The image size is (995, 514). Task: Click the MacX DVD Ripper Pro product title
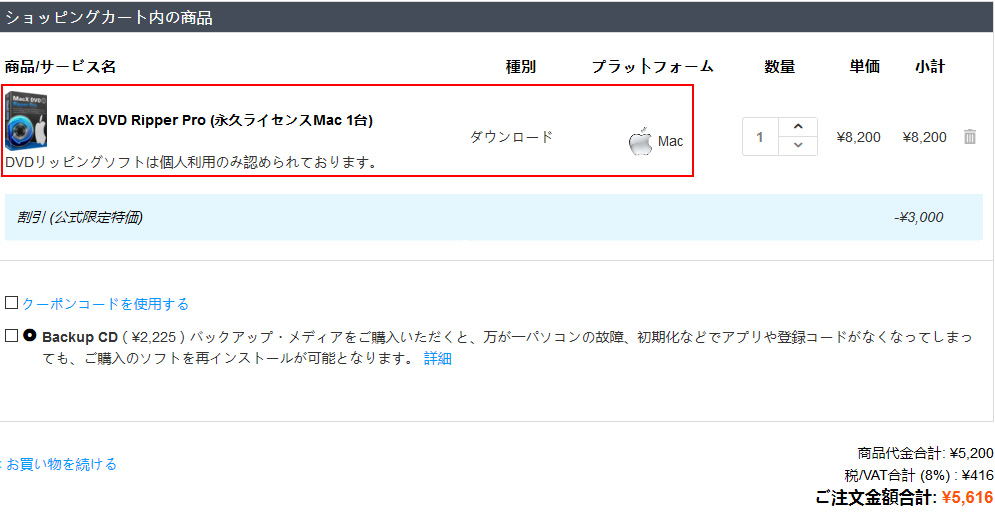[x=214, y=120]
